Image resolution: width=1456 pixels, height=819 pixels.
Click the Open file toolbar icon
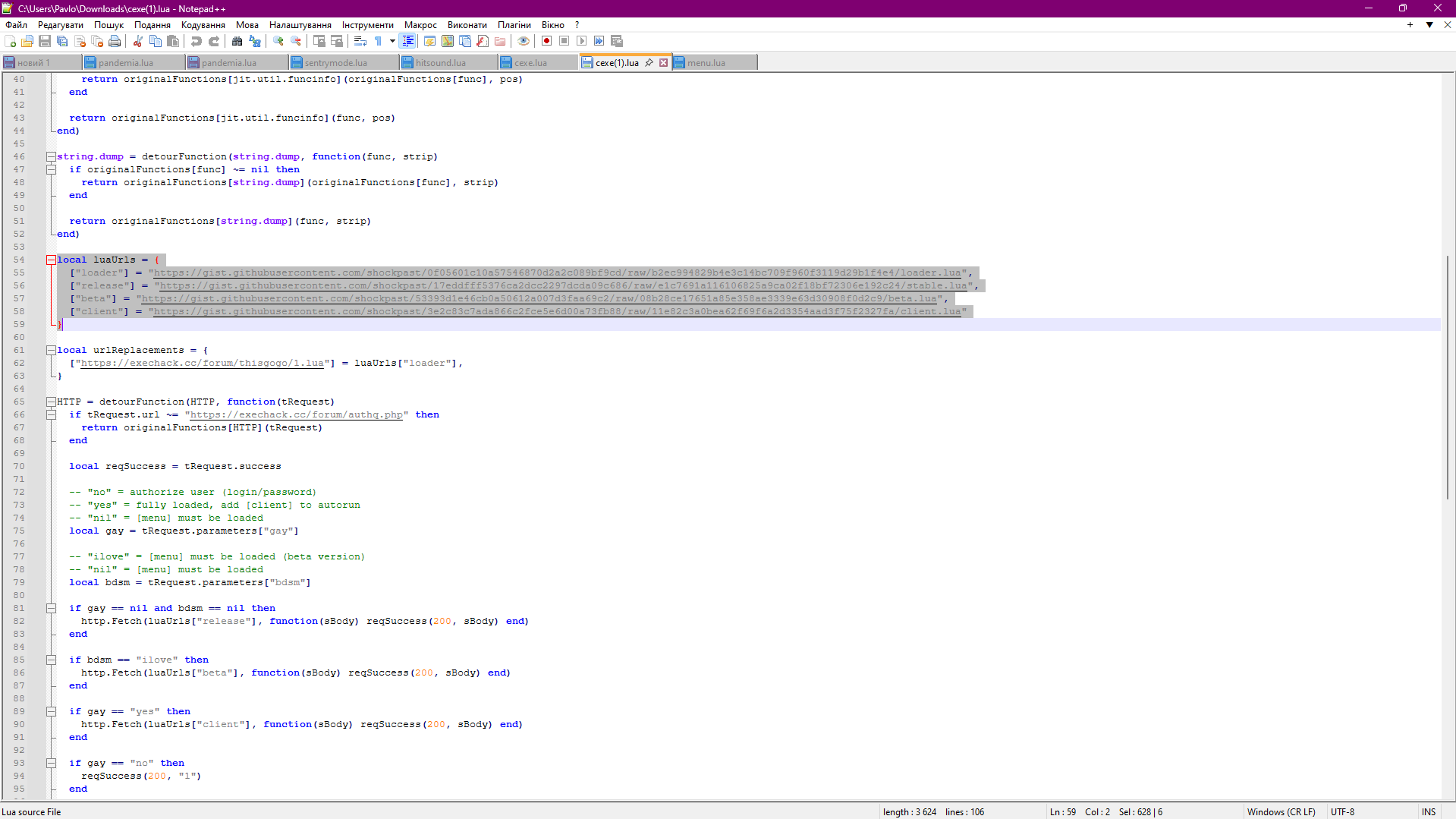pyautogui.click(x=27, y=41)
